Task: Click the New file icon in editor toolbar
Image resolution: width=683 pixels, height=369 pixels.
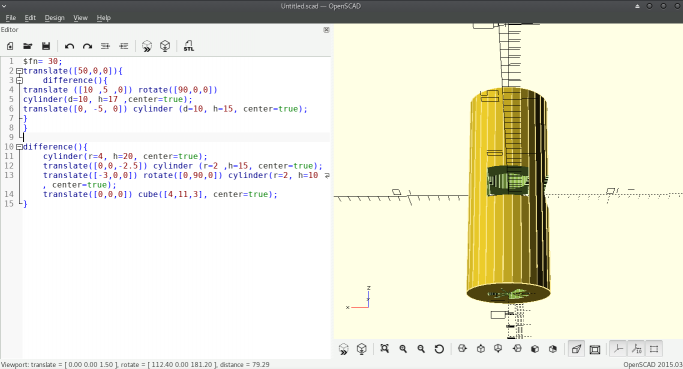Action: (x=10, y=46)
